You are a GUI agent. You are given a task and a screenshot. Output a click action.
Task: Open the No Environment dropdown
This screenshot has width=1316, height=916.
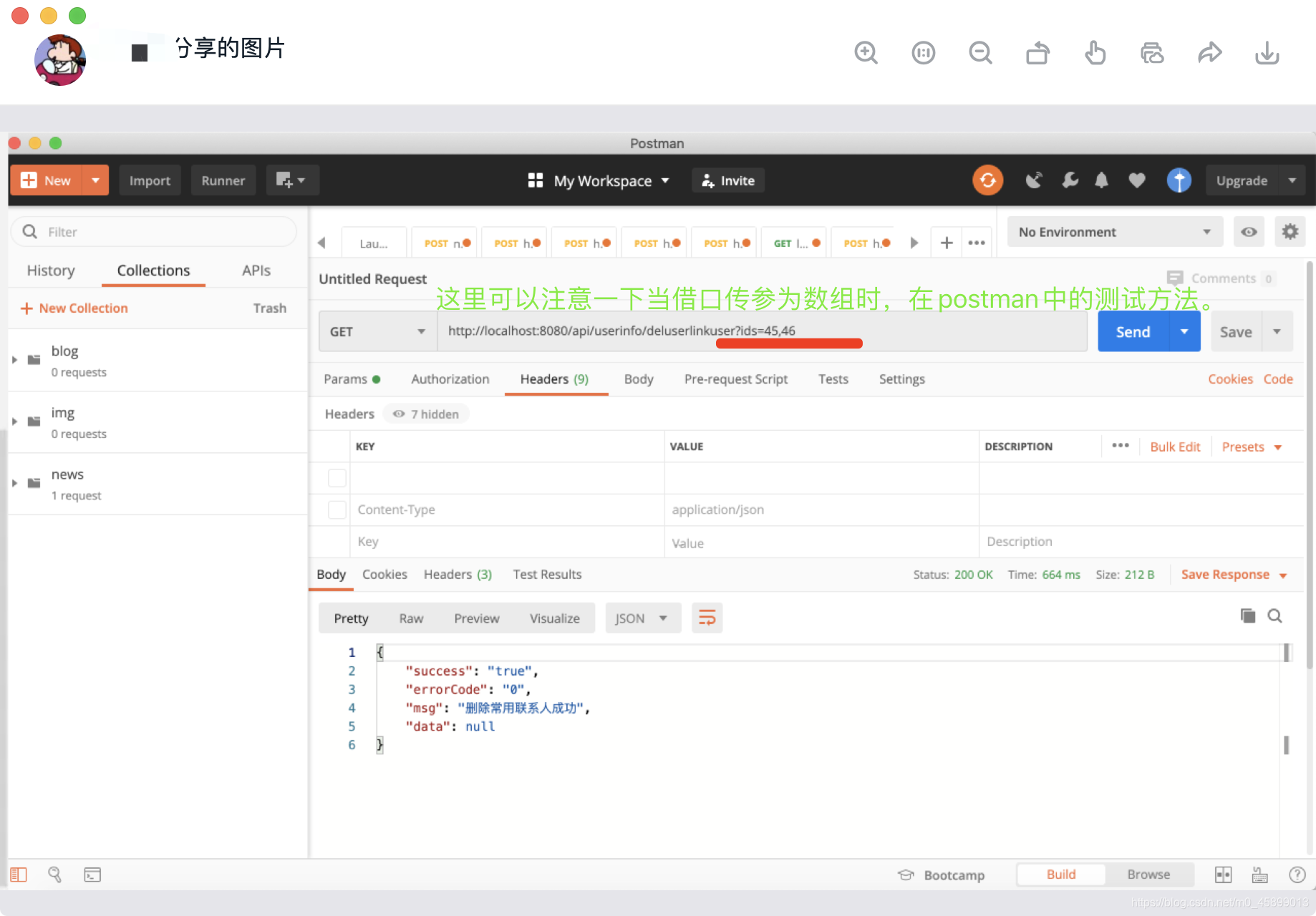(x=1115, y=232)
